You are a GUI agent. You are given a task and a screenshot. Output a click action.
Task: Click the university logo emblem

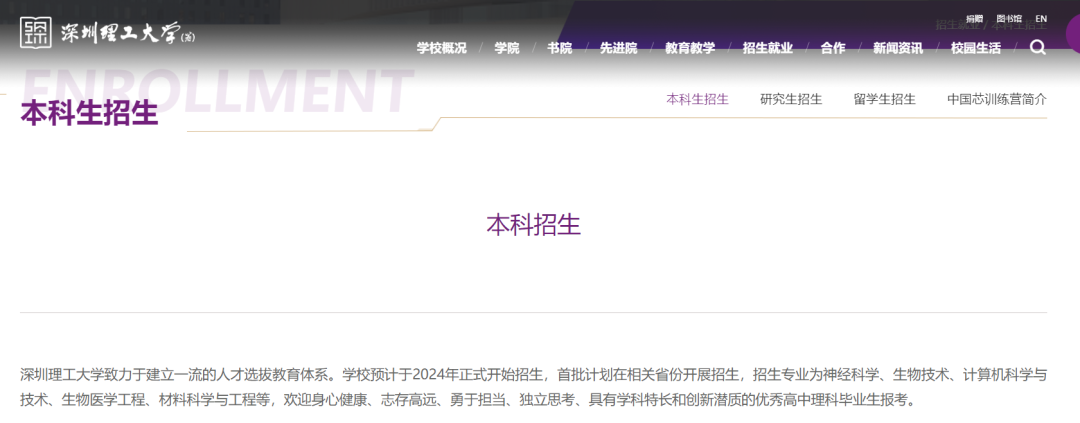[x=35, y=32]
